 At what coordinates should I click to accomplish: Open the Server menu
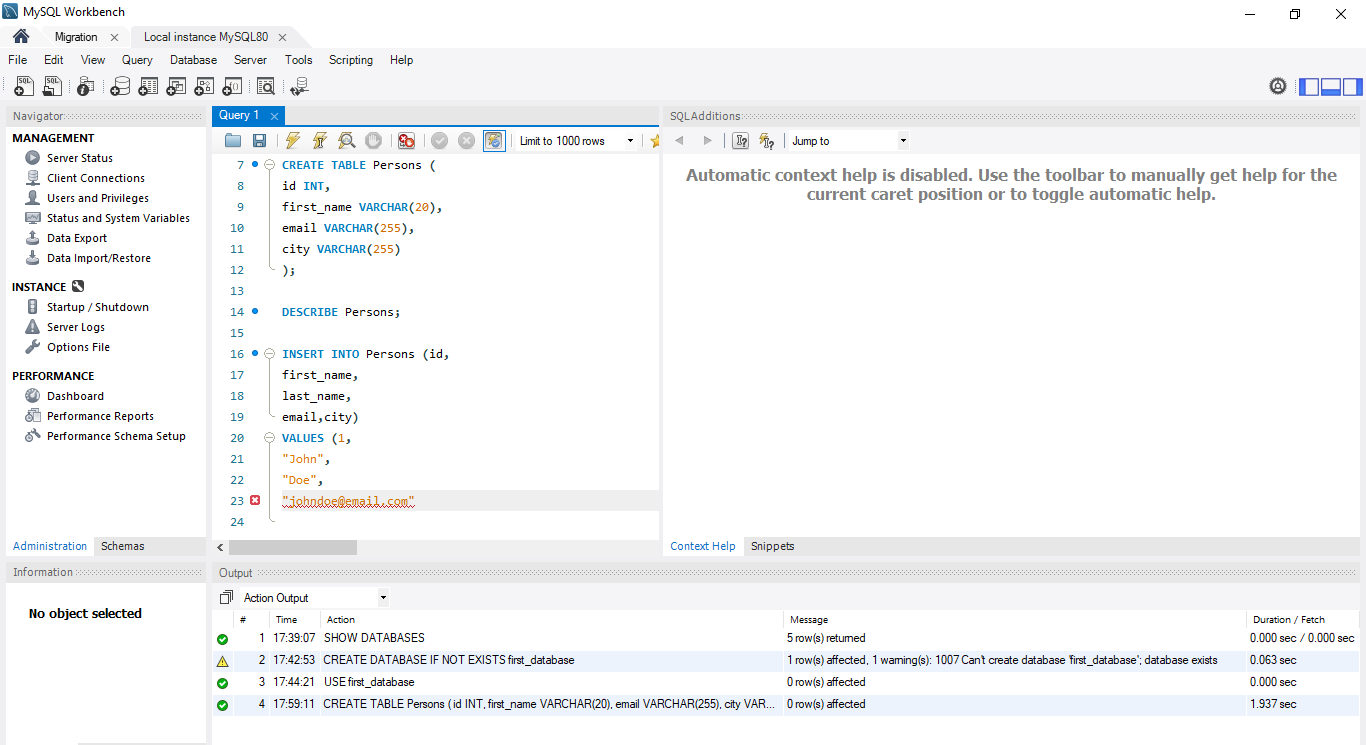pyautogui.click(x=250, y=60)
